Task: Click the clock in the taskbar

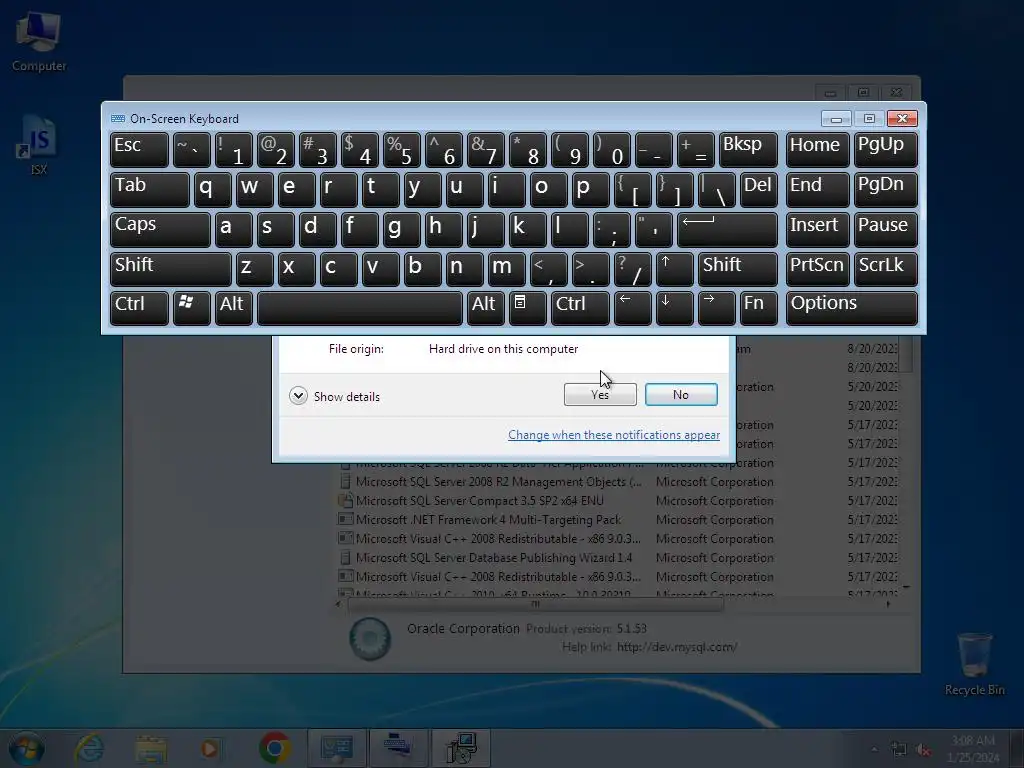Action: (x=973, y=749)
